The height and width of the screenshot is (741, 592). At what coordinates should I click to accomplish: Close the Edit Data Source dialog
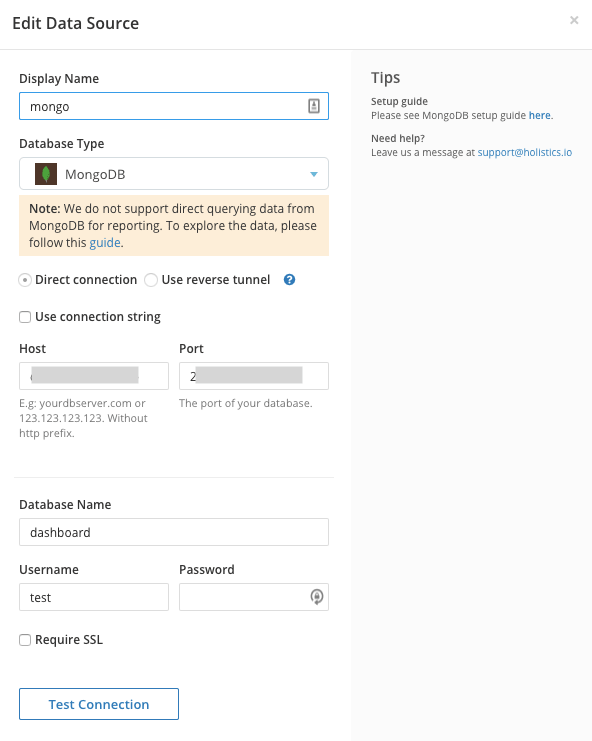[x=574, y=20]
